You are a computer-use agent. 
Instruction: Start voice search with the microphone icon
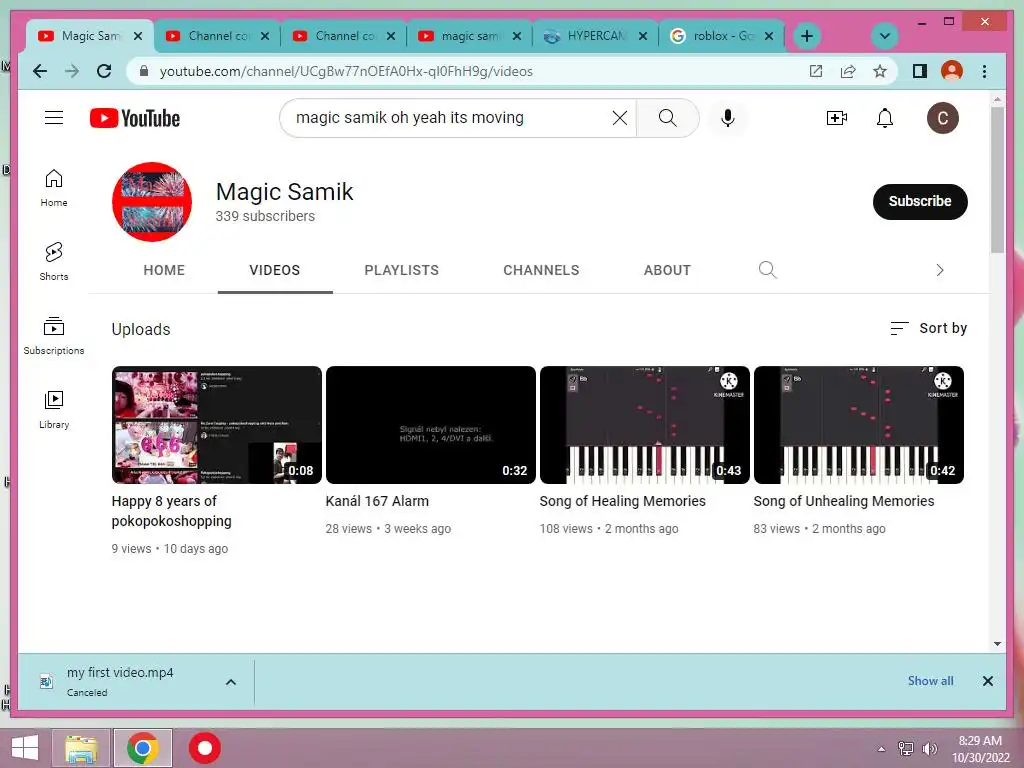728,118
